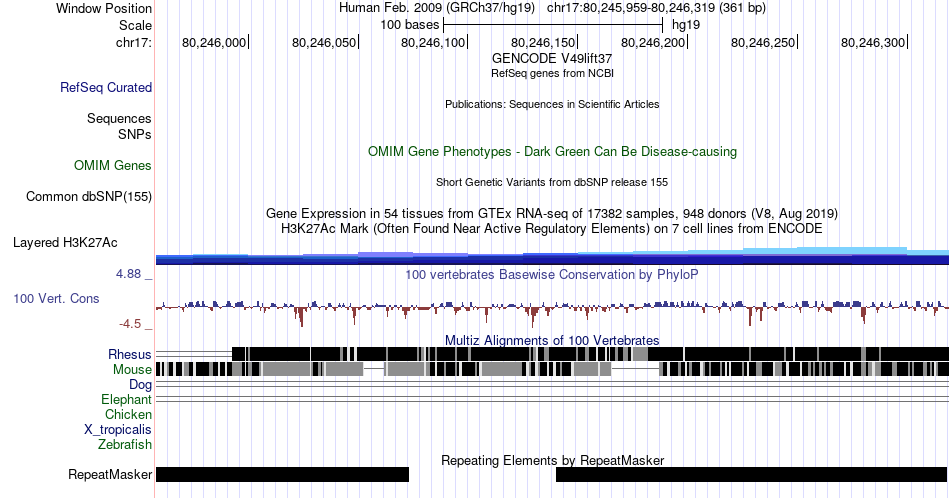Open the OMIM Genes track label

tap(113, 165)
